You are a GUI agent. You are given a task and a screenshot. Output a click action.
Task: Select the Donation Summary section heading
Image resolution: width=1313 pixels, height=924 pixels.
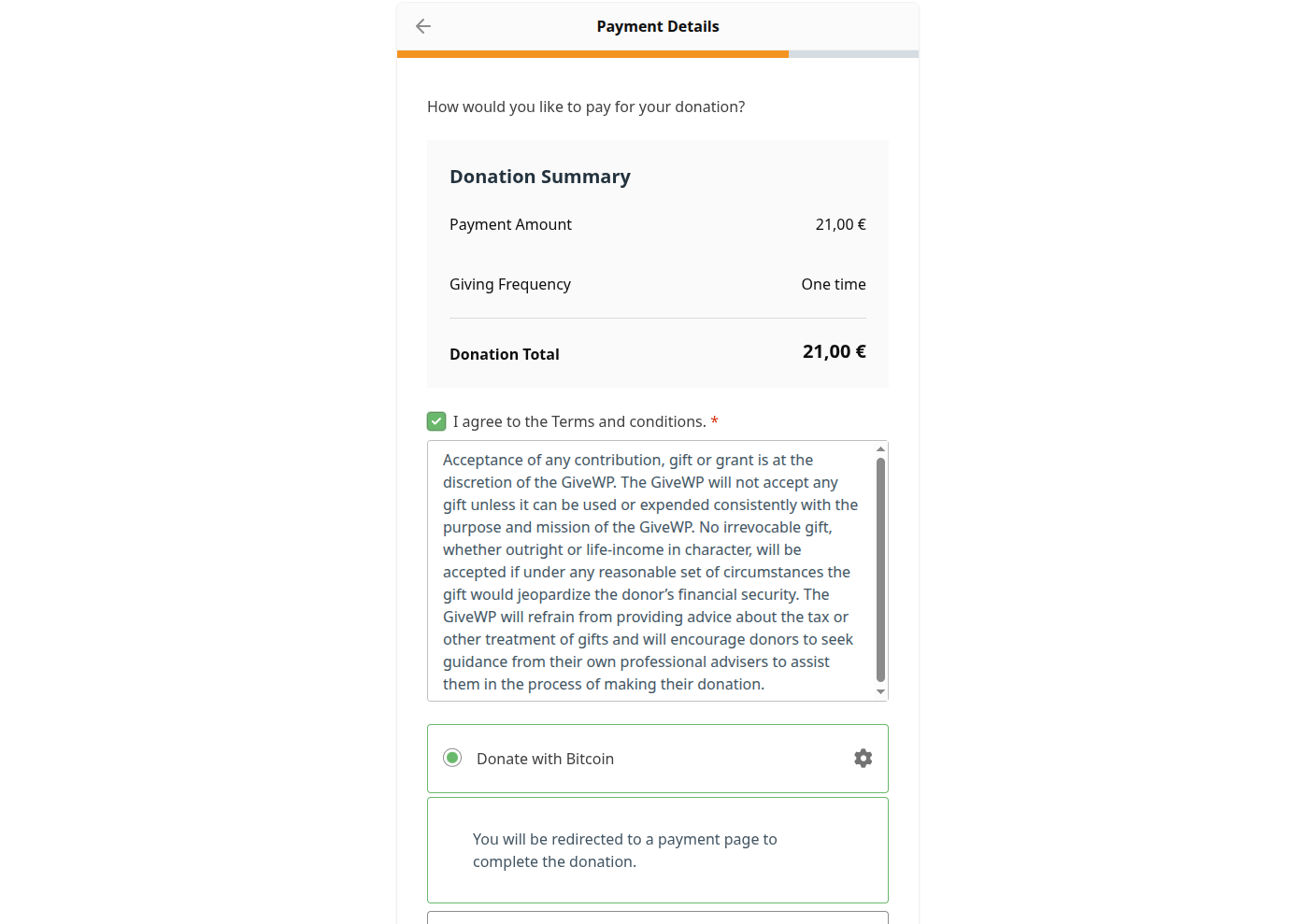click(540, 176)
